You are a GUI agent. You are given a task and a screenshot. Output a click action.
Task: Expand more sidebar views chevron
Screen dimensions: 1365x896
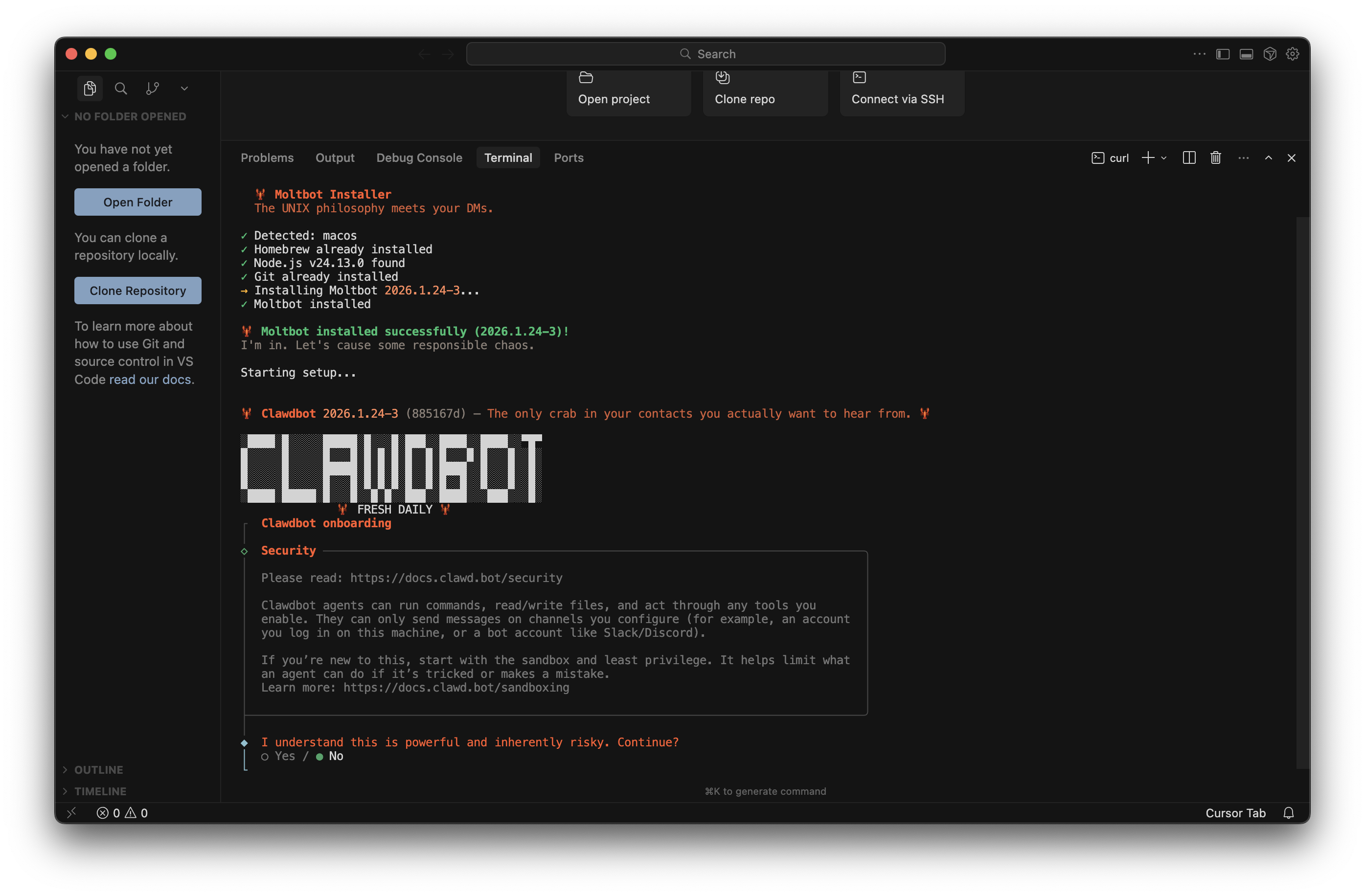[184, 89]
